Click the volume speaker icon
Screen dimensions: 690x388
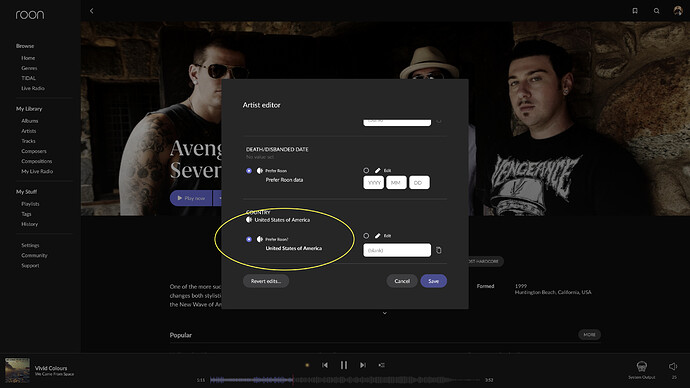[x=673, y=366]
